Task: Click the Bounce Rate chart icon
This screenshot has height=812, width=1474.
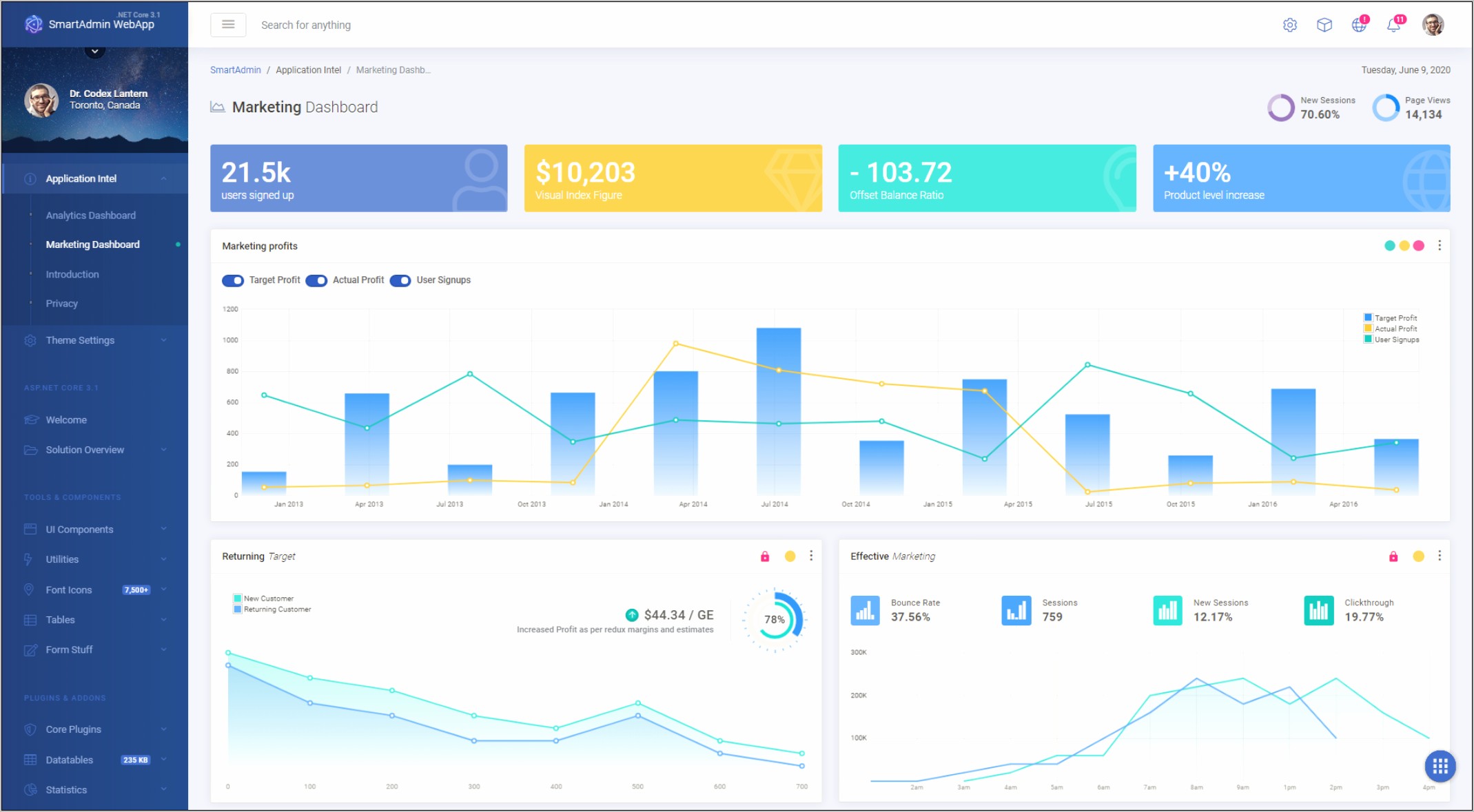Action: [865, 610]
